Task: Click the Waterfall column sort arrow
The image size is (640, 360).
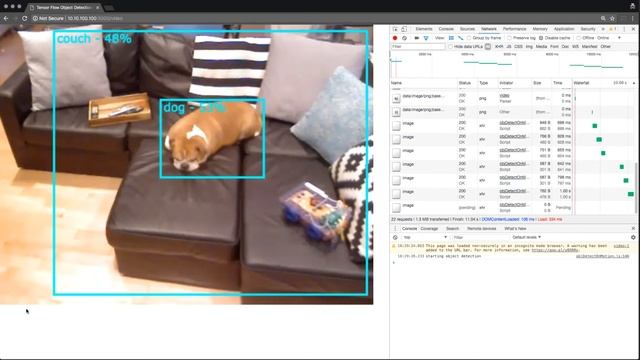Action: pyautogui.click(x=634, y=83)
